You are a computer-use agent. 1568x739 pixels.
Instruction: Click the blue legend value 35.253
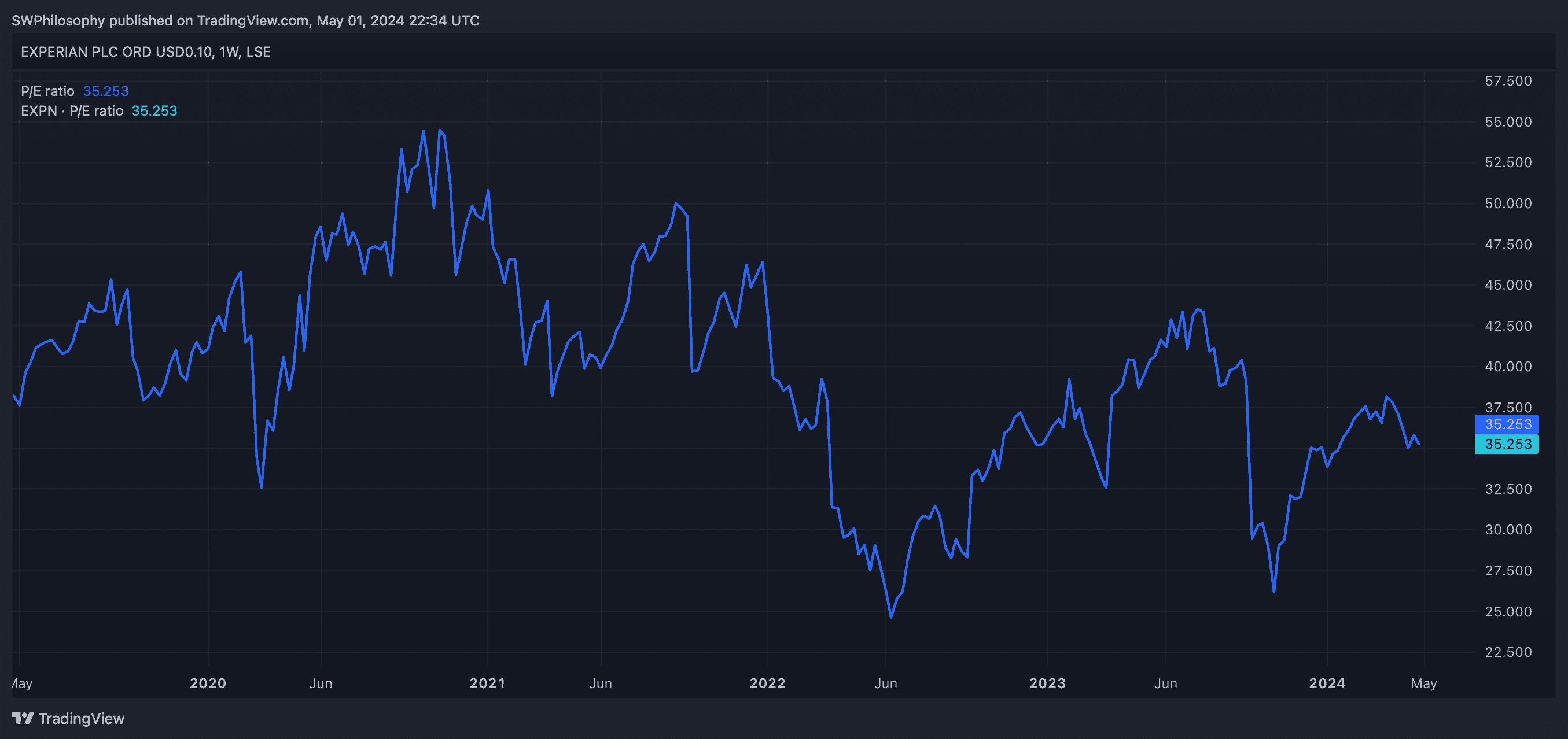(105, 91)
